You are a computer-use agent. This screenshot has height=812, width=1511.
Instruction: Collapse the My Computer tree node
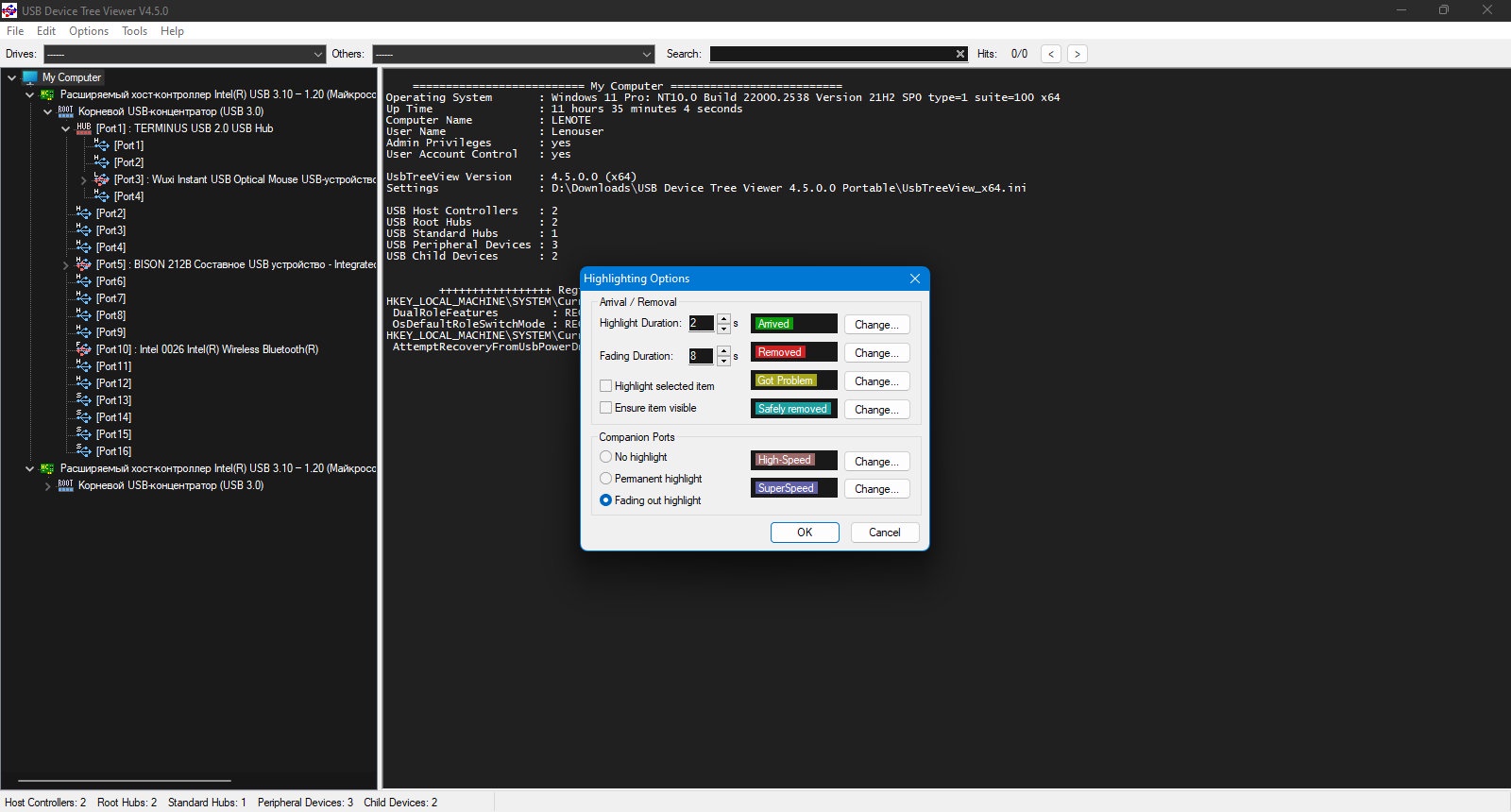point(11,77)
